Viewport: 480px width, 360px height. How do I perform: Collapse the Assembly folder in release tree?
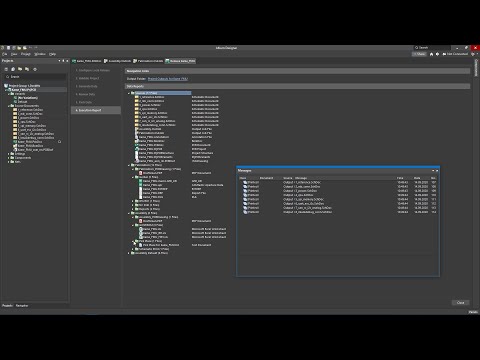(129, 213)
